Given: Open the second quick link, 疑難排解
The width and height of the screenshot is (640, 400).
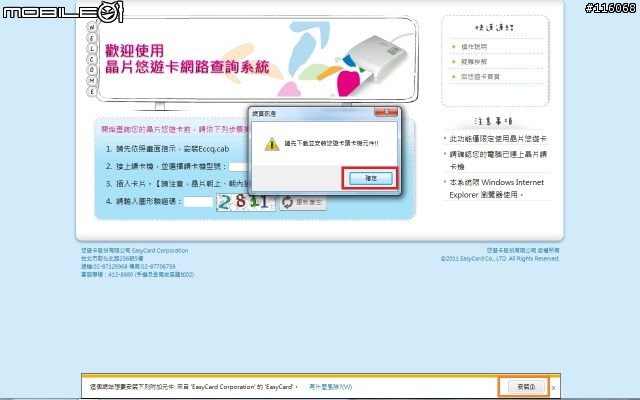Looking at the screenshot, I should [474, 62].
